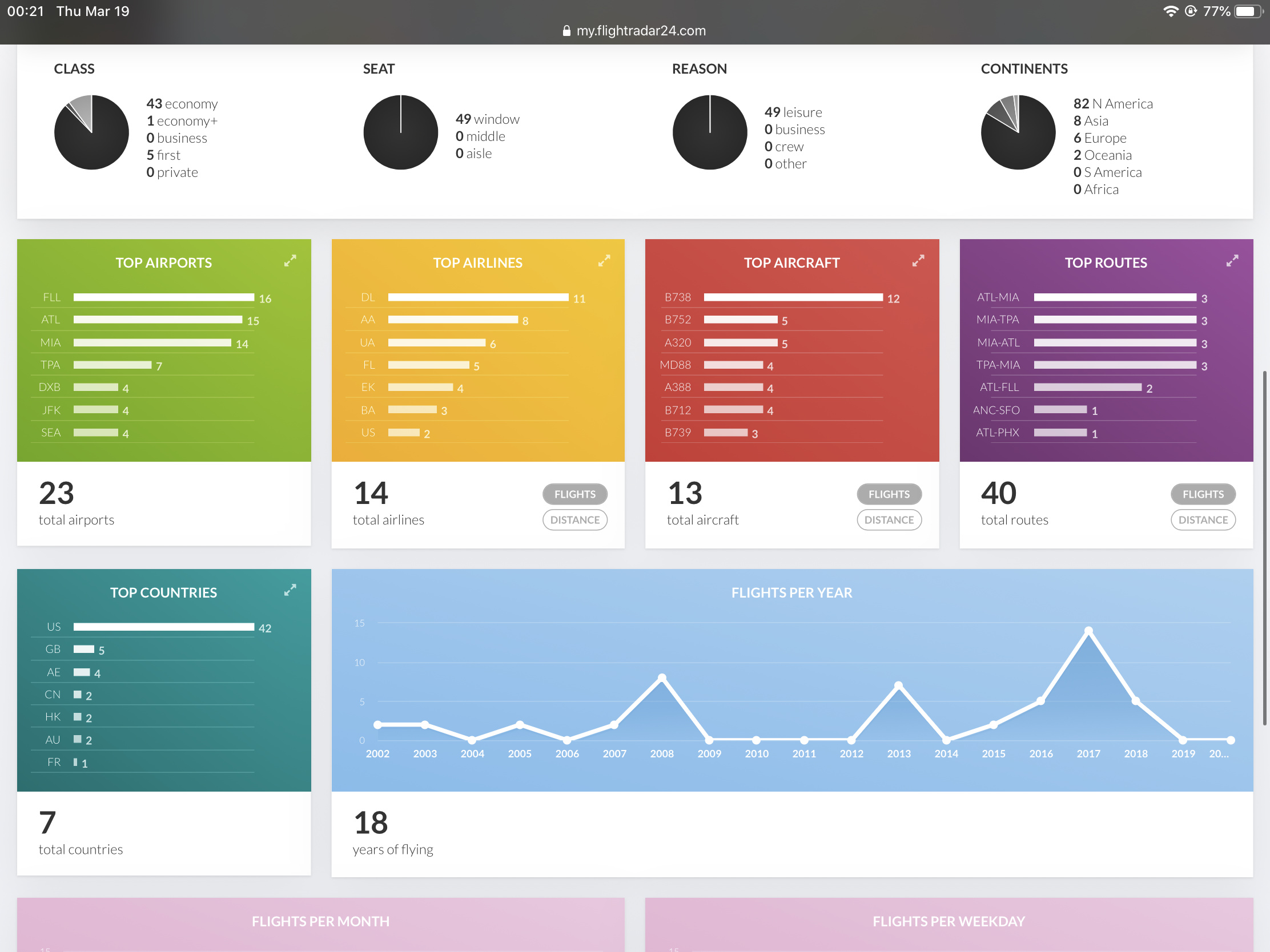Switch aircraft stats to Distance
Screen dimensions: 1270x952
889,520
